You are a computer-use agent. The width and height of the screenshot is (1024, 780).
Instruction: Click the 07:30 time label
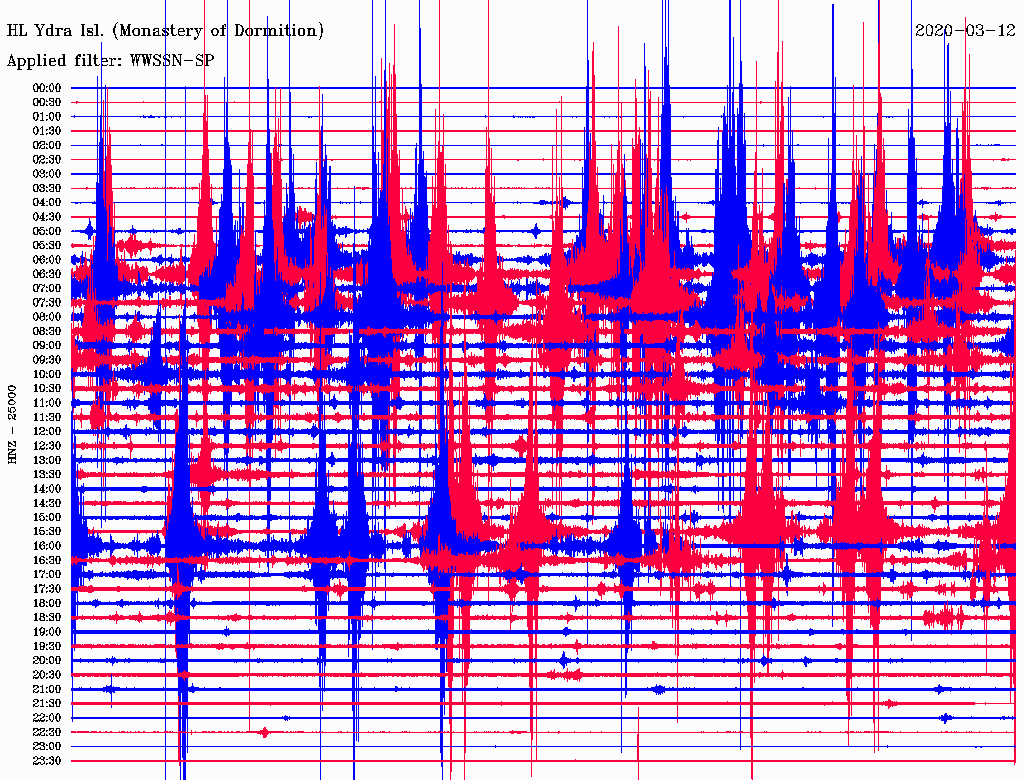(48, 302)
